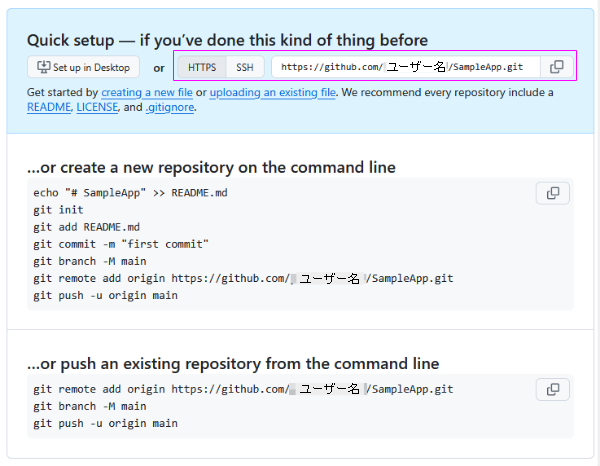Viewport: 600px width, 466px height.
Task: Copy the repository HTTPS URL to clipboard
Action: [x=556, y=67]
